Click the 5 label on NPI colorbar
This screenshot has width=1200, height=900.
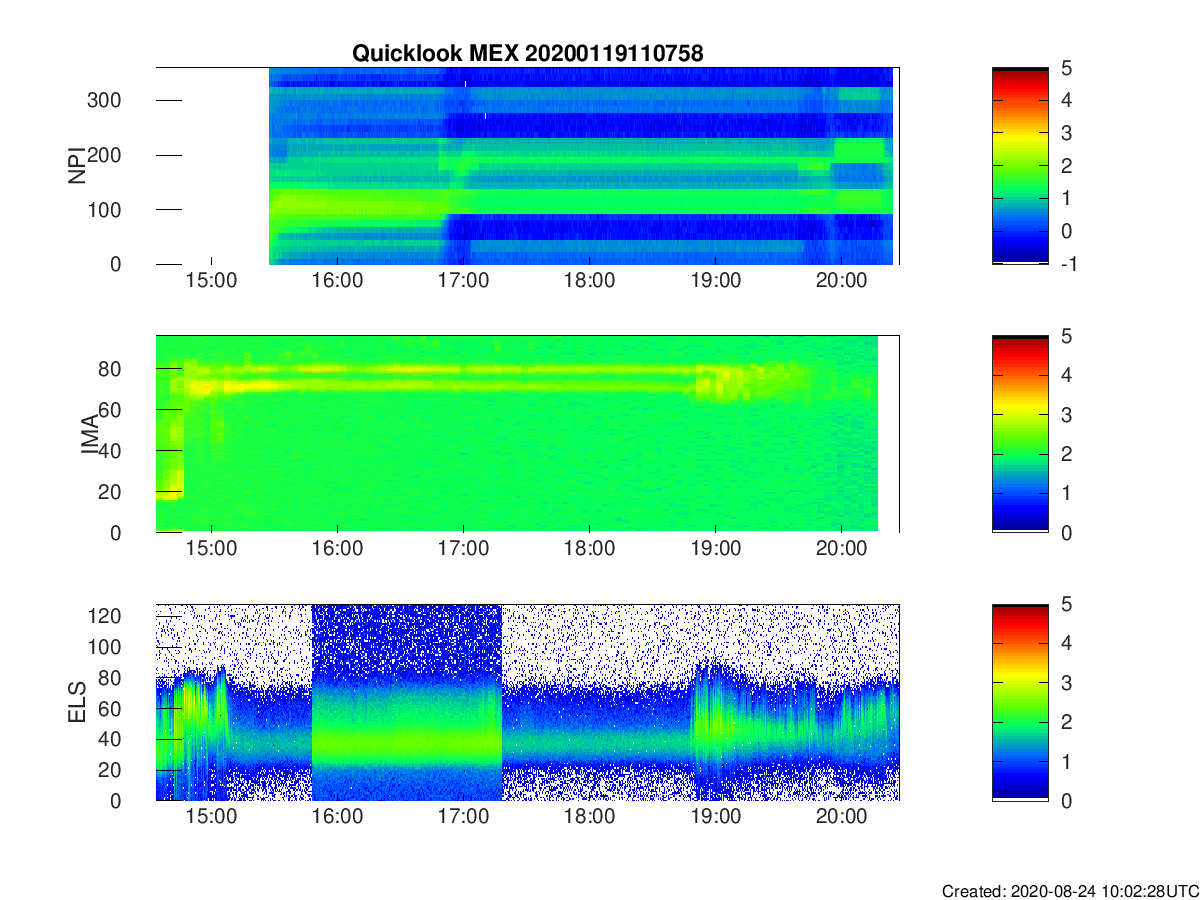1065,68
